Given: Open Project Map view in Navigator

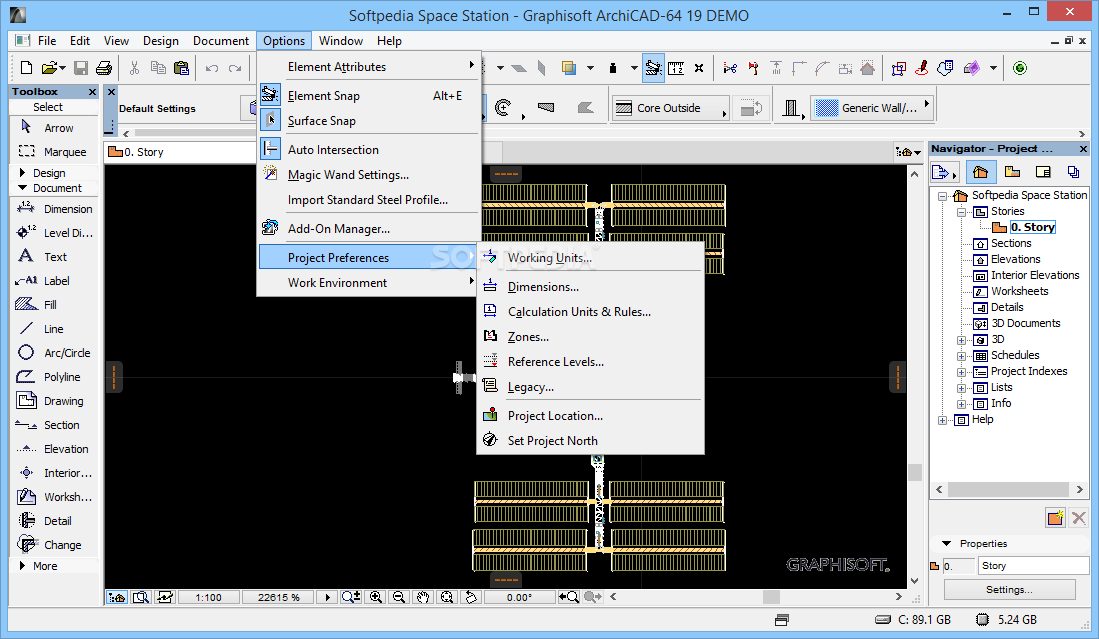Looking at the screenshot, I should pos(980,172).
